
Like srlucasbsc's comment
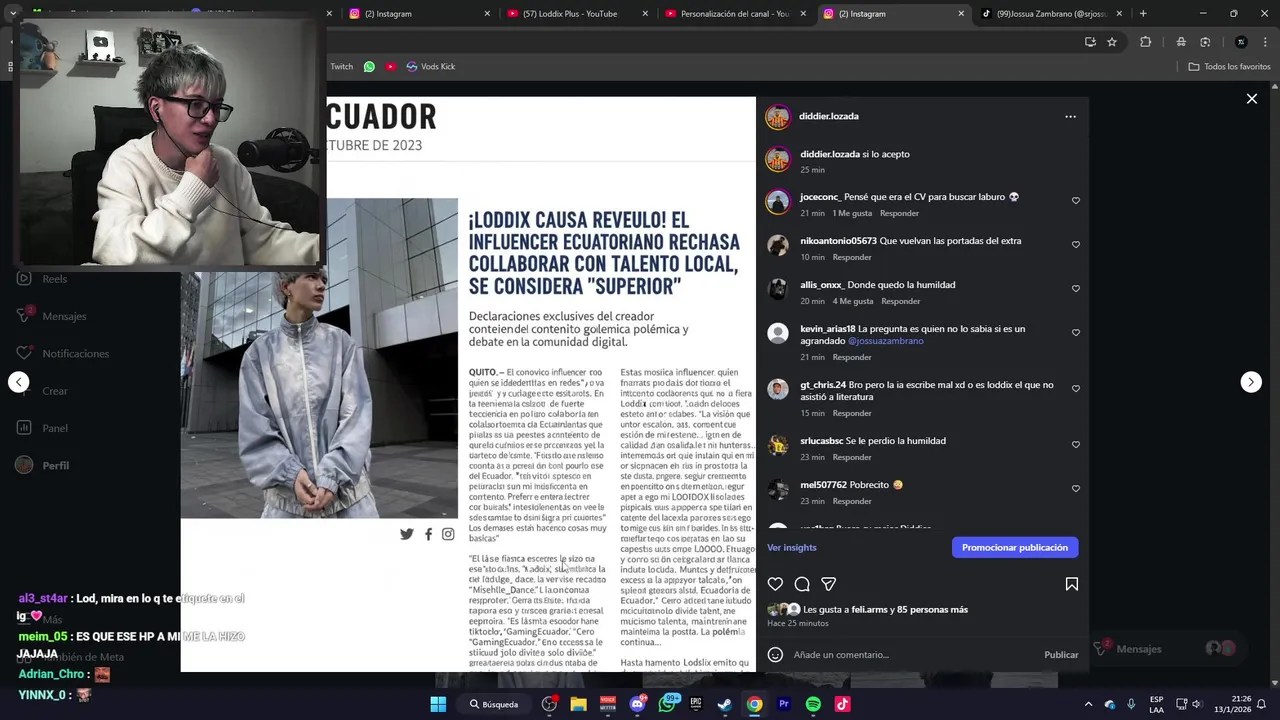coord(1076,445)
